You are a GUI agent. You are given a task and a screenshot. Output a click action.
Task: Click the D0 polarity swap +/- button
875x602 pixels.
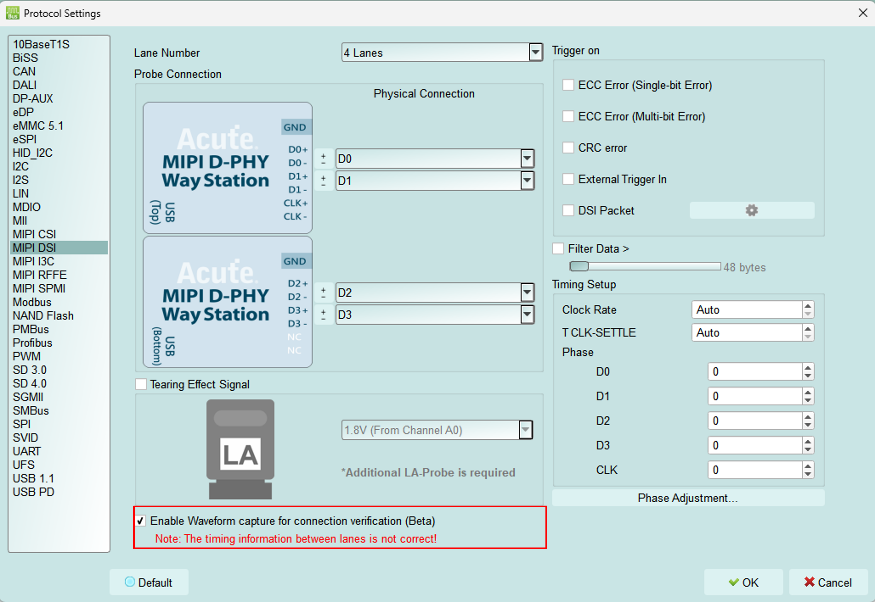tap(324, 159)
